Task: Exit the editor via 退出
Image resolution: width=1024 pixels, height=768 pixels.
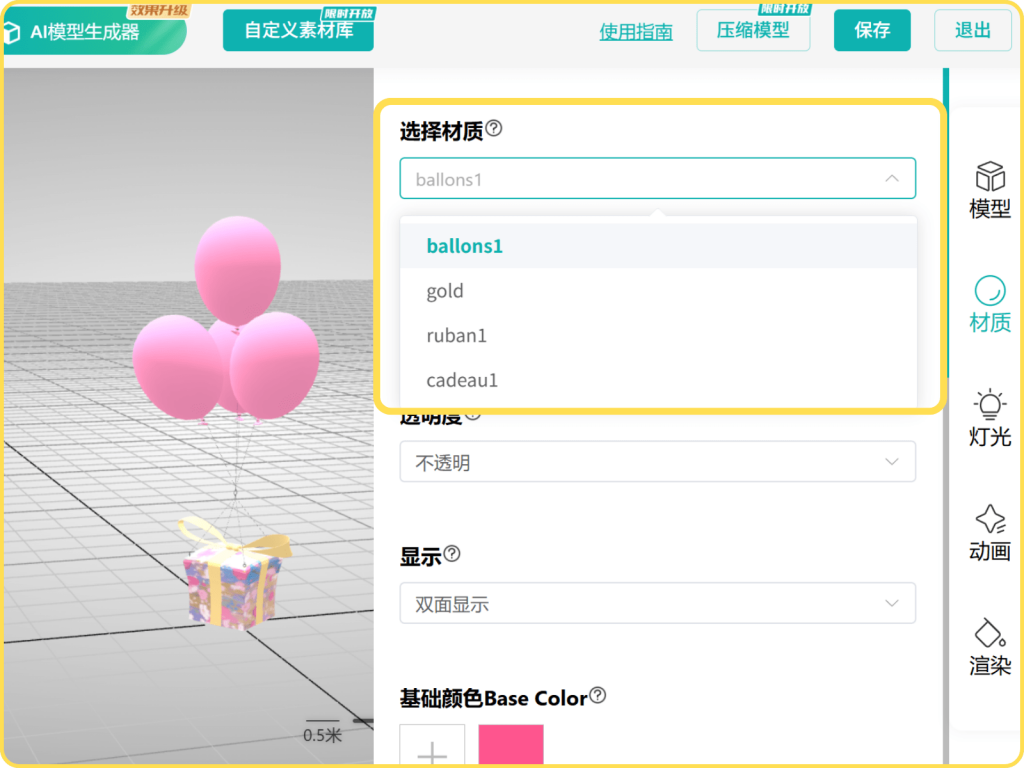Action: pyautogui.click(x=972, y=30)
